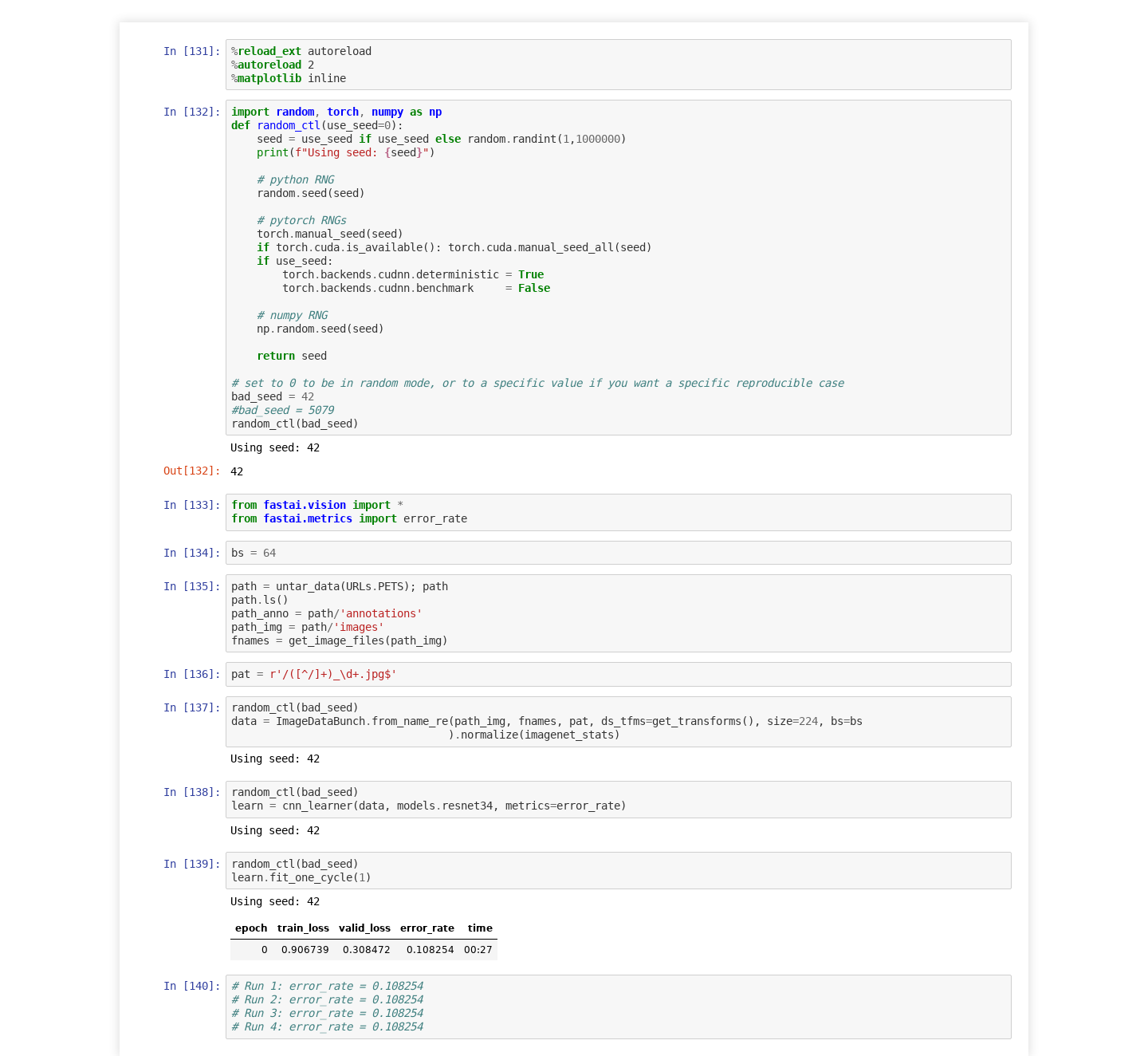The width and height of the screenshot is (1148, 1056).
Task: Click the code cell with autoreload magics
Action: 618,65
